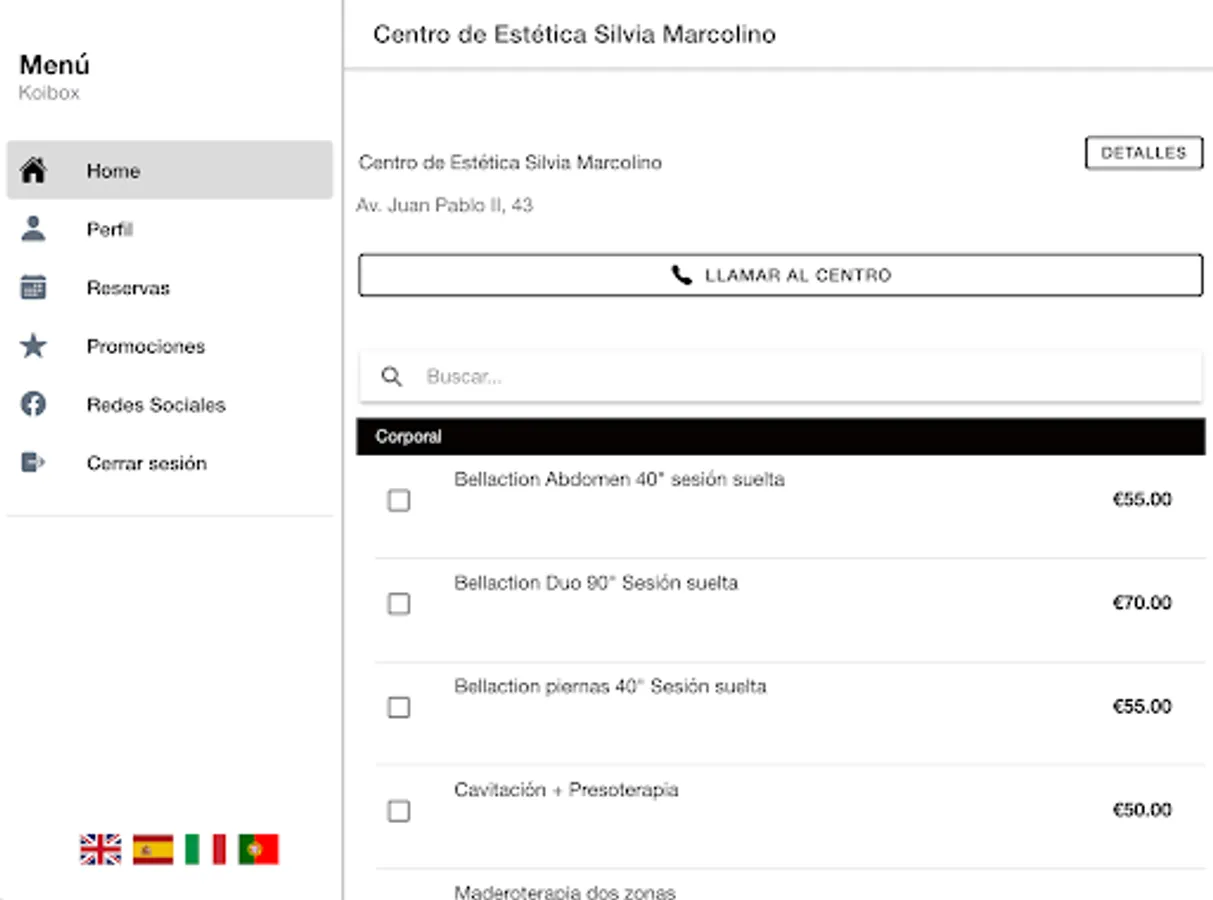Select the Spanish flag language icon
The height and width of the screenshot is (900, 1213).
(x=153, y=849)
